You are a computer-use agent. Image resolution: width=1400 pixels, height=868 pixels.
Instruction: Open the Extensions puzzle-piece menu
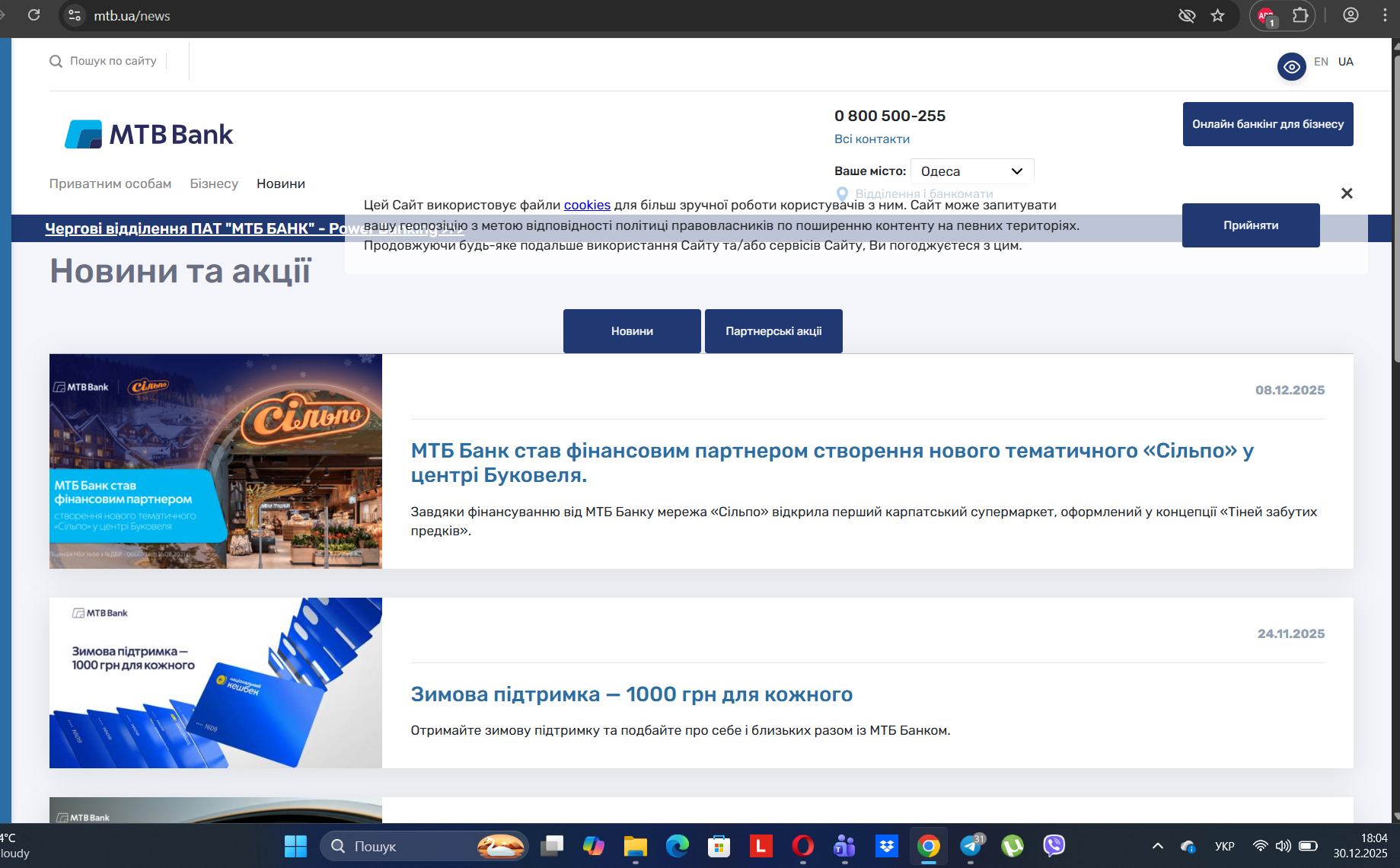point(1300,15)
